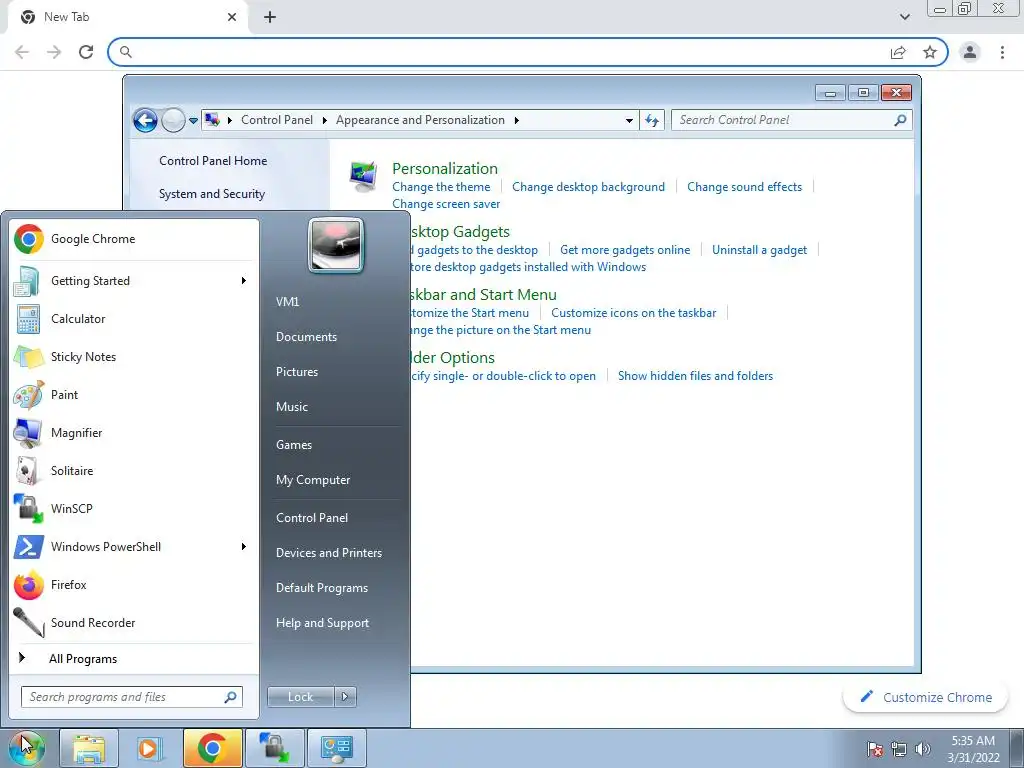Start the Magnifier tool

(x=135, y=432)
